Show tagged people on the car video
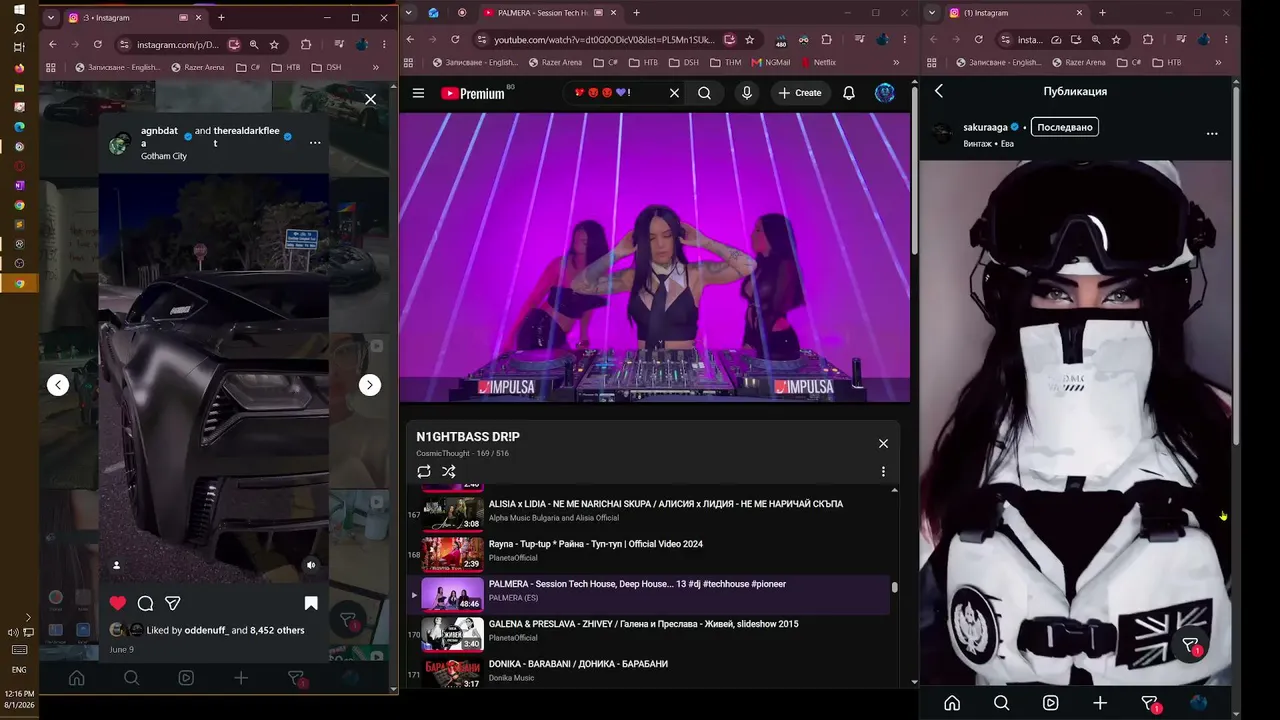The width and height of the screenshot is (1280, 720). pos(116,565)
